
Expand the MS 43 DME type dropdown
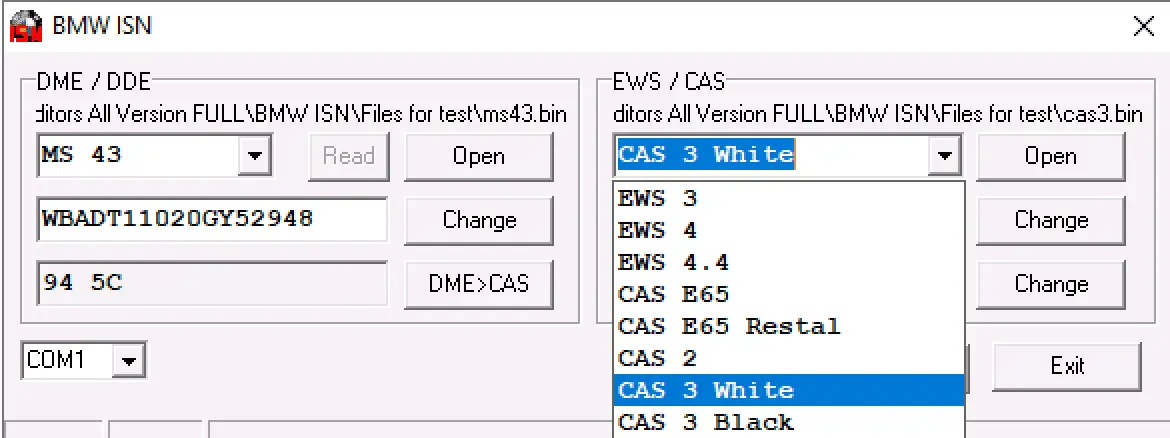[254, 156]
